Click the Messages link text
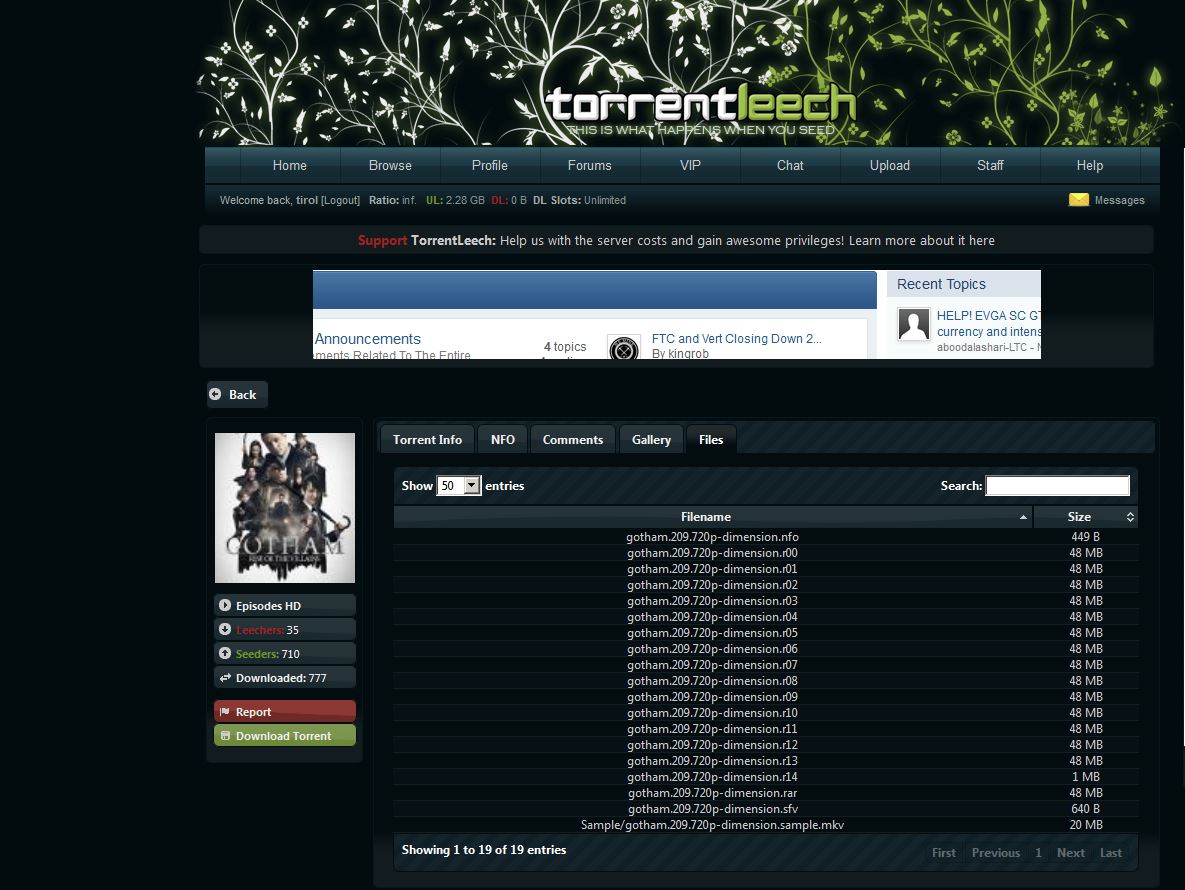The height and width of the screenshot is (890, 1185). point(1119,200)
